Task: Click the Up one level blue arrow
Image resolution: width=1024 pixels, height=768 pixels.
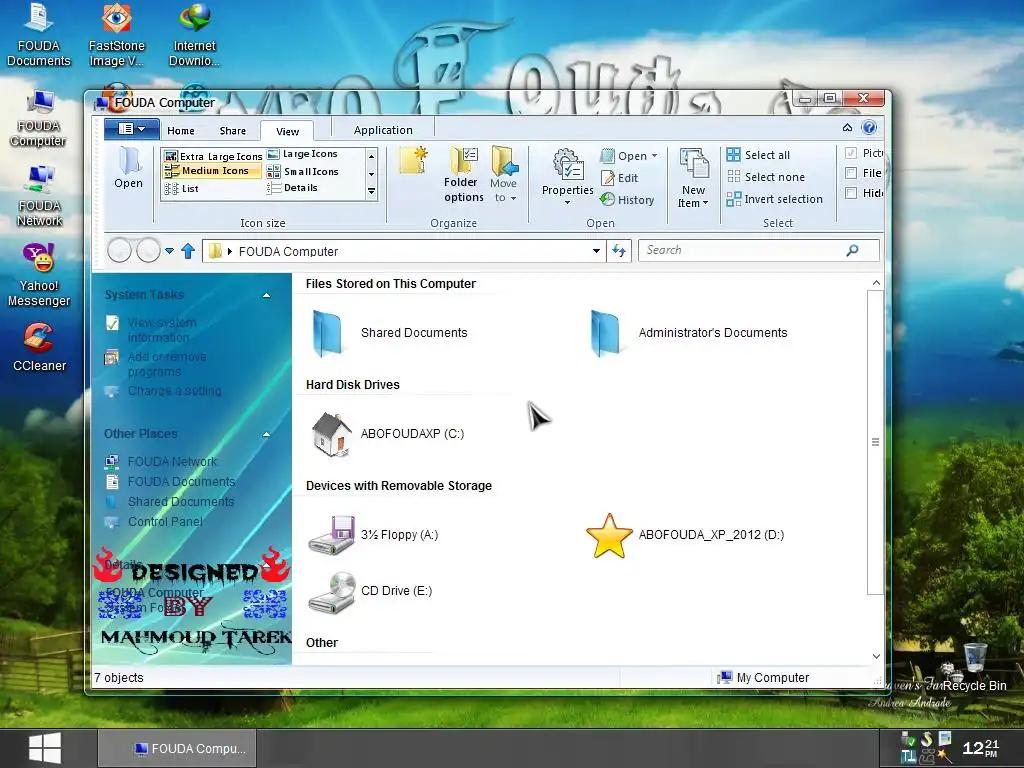Action: (188, 251)
